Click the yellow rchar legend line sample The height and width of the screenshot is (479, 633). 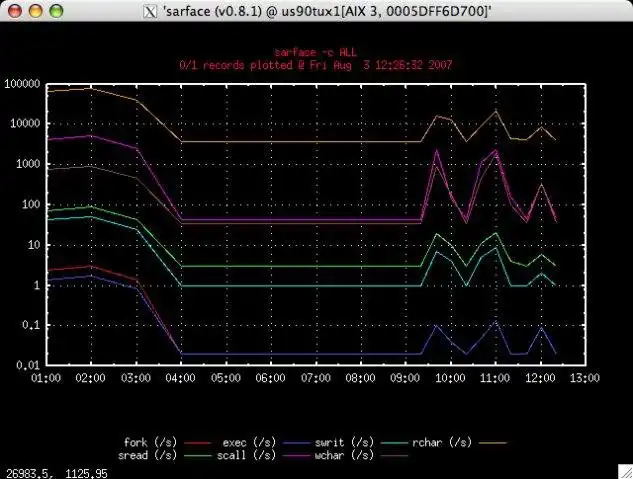coord(493,443)
